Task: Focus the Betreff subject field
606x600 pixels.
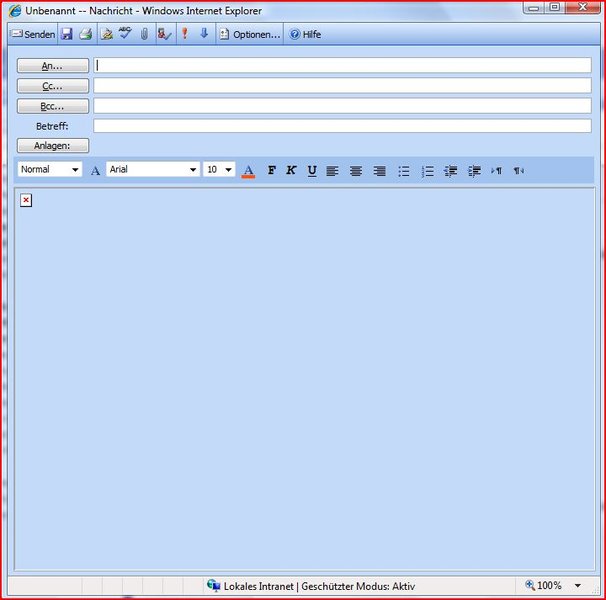Action: click(342, 126)
